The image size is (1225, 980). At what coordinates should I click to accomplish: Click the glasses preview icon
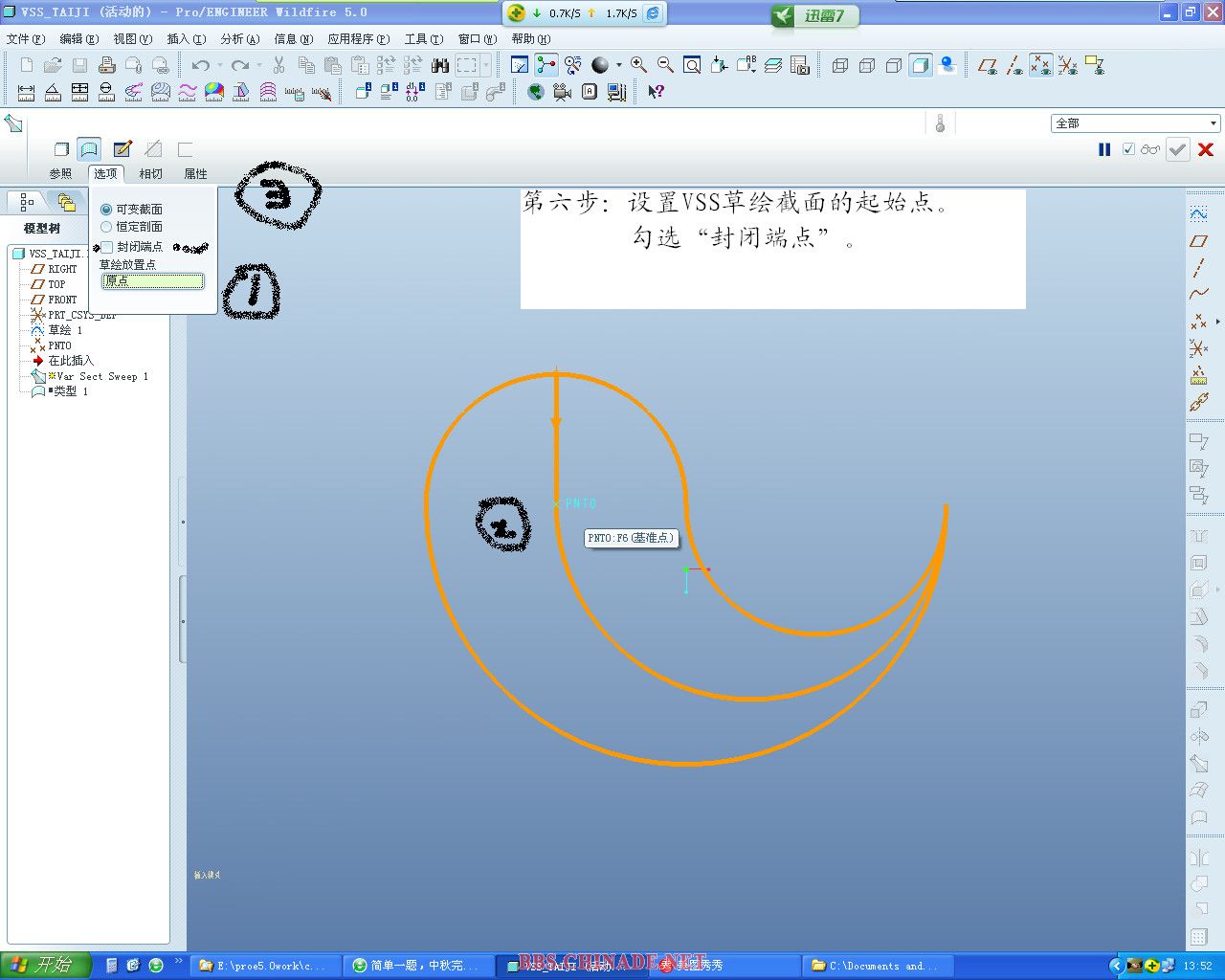[x=1150, y=149]
